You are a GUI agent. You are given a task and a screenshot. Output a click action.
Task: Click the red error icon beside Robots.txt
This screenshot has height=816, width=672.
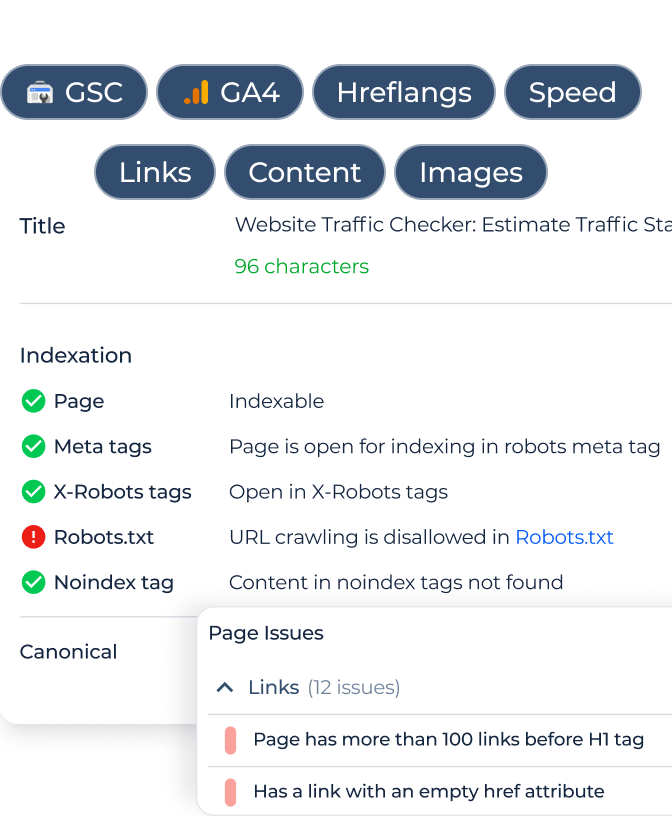(x=33, y=537)
